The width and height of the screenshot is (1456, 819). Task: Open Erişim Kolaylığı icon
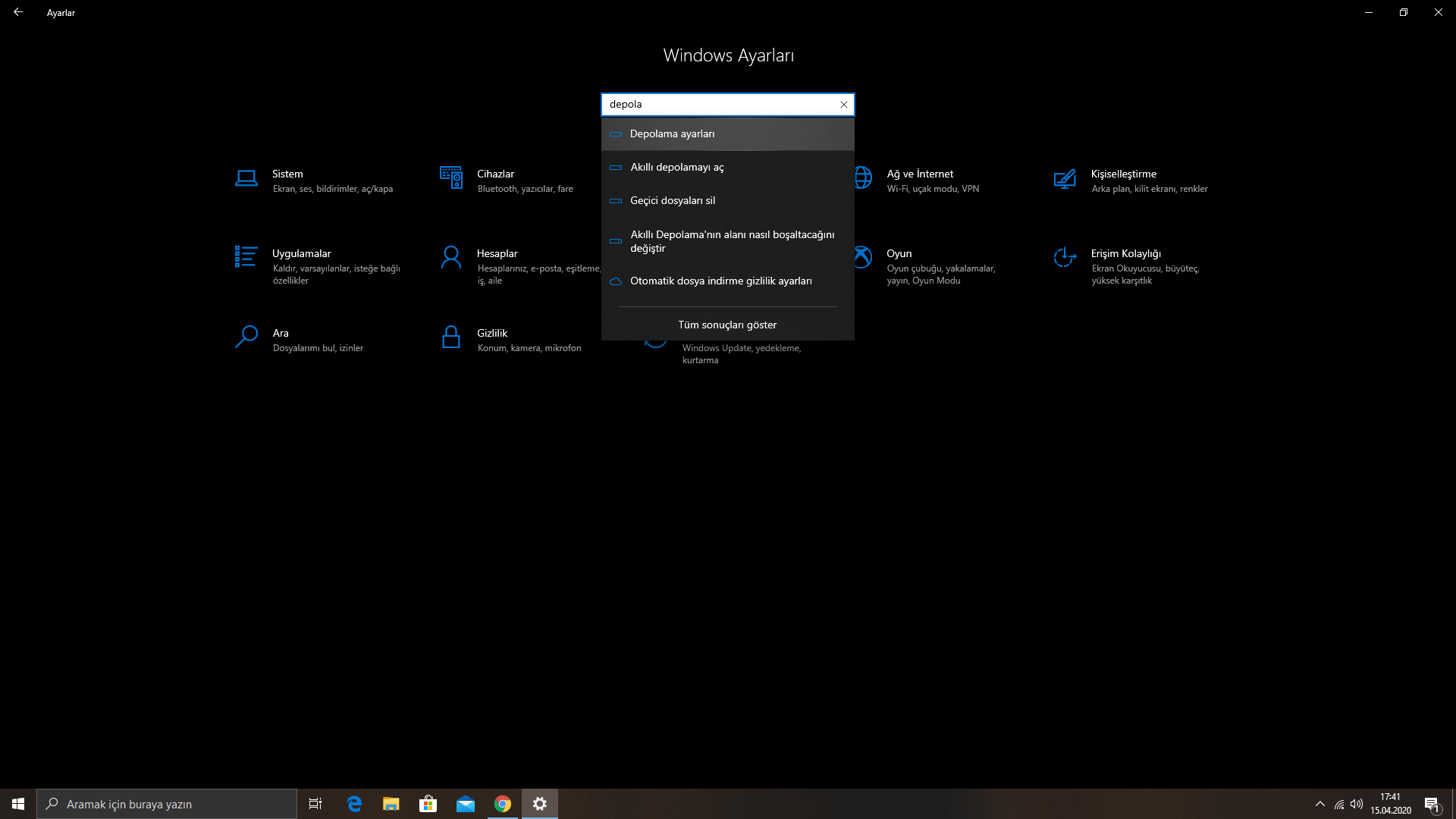(1065, 258)
